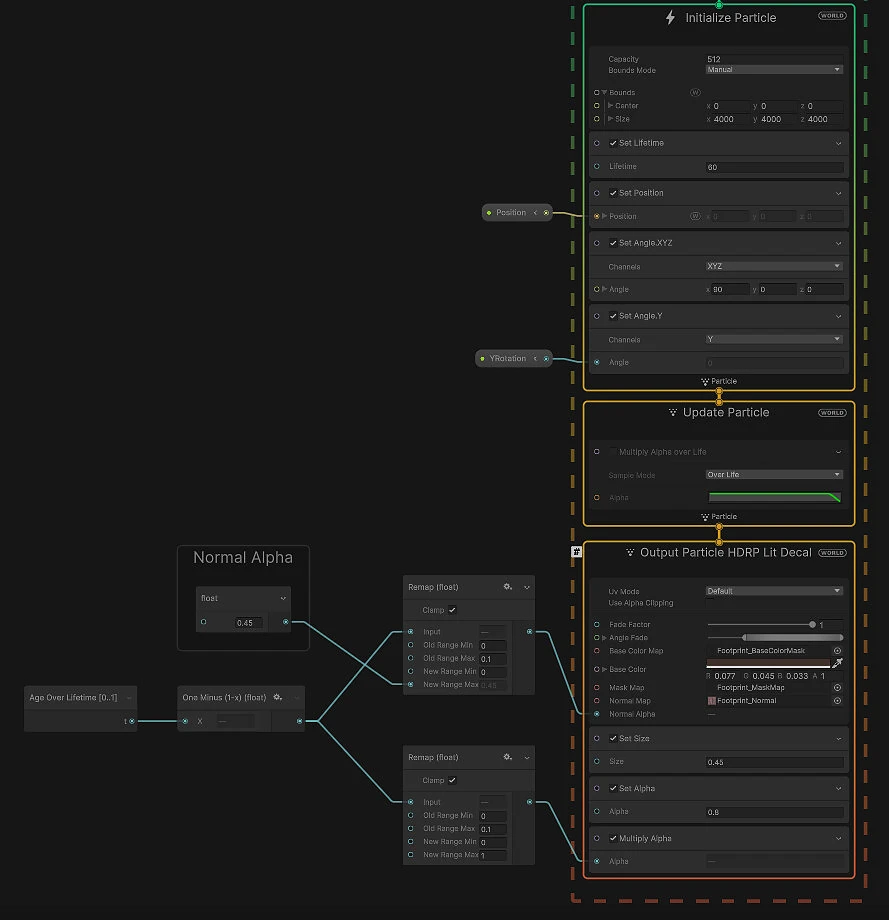The width and height of the screenshot is (889, 920).
Task: Collapse the Age Over Lifetime node
Action: (x=129, y=698)
